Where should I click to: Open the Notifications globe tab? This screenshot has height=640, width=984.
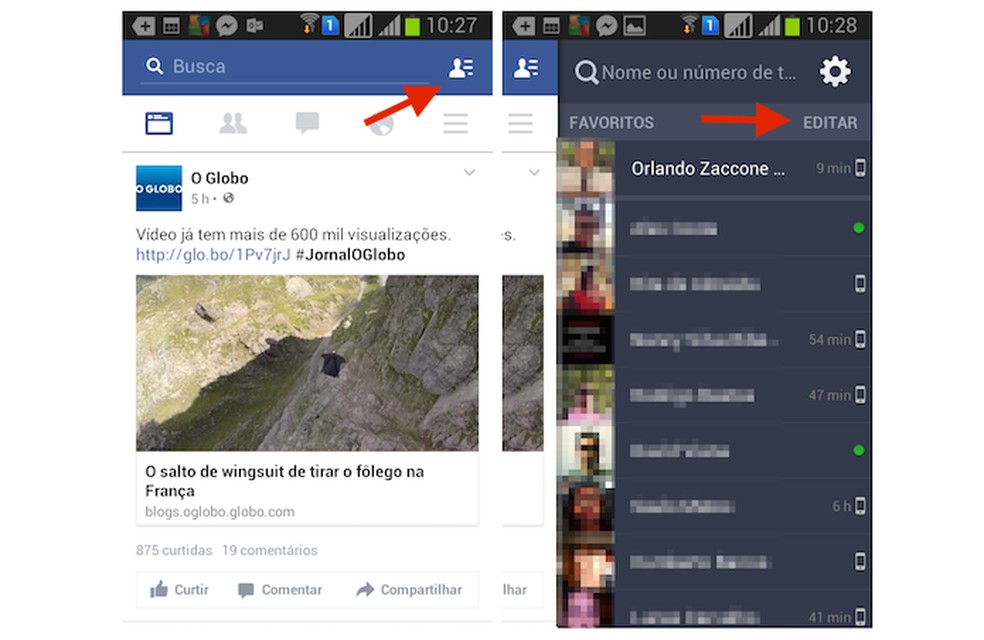point(381,124)
